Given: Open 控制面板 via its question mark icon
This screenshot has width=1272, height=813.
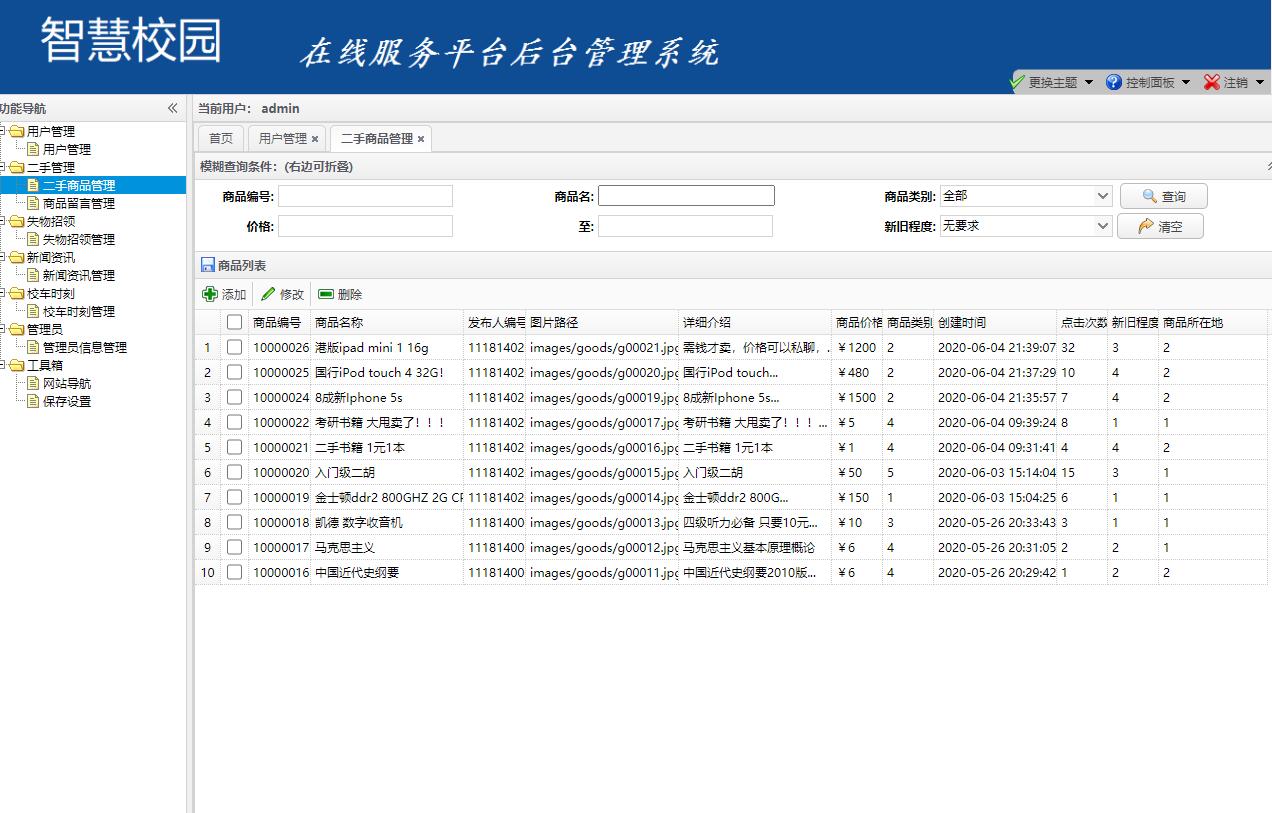Looking at the screenshot, I should click(1113, 83).
